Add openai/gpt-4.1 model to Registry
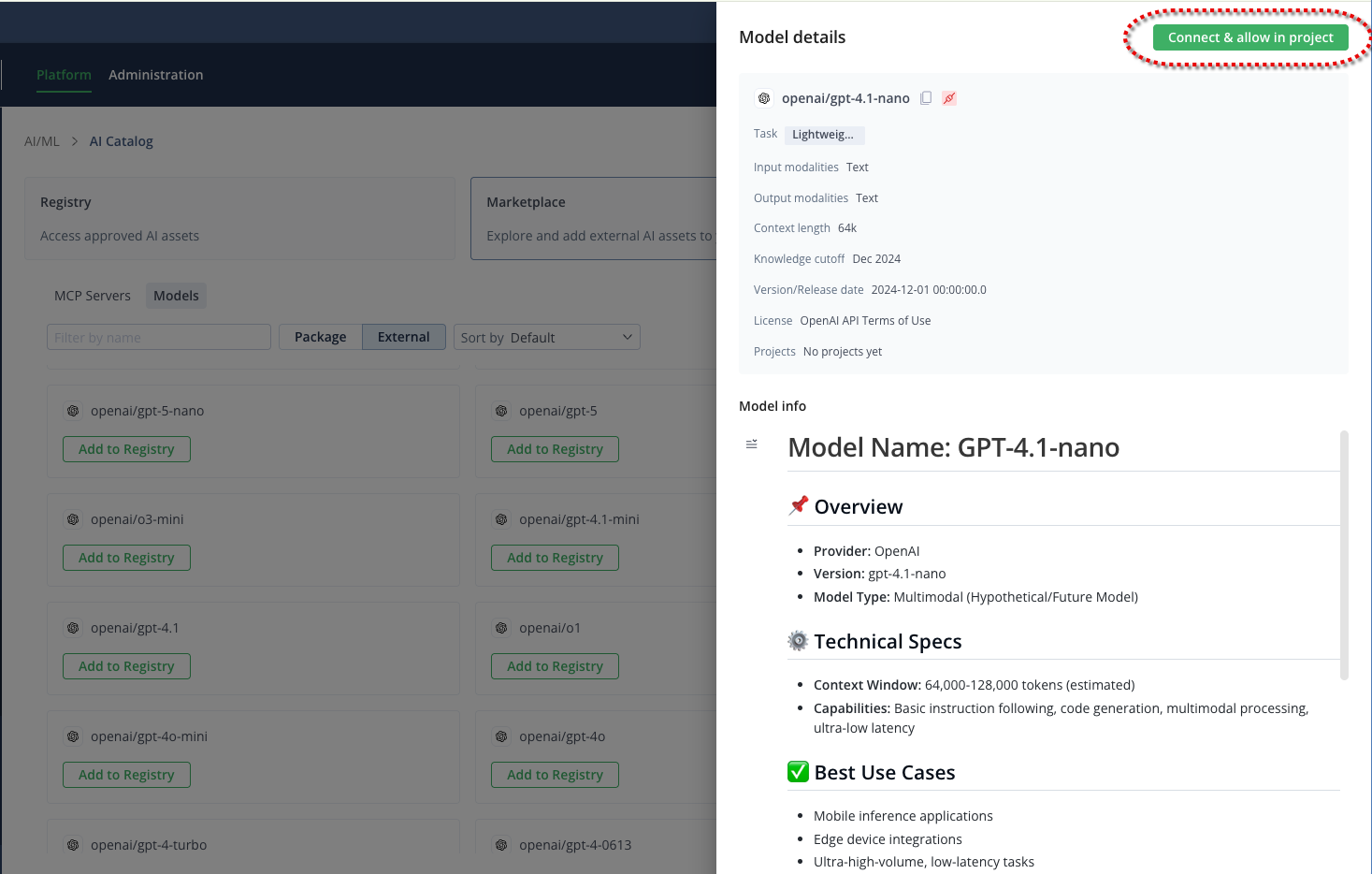 (x=126, y=666)
